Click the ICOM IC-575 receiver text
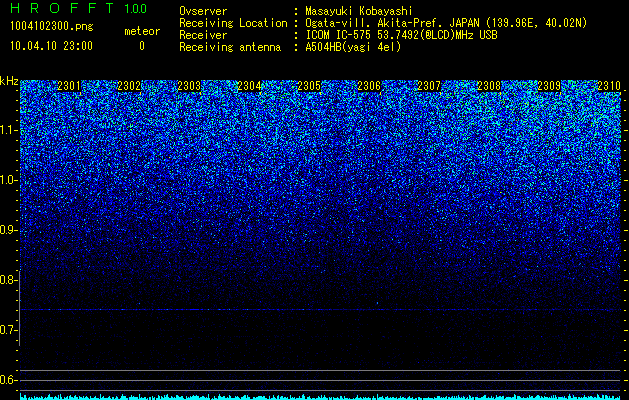629x400 pixels. (401, 35)
